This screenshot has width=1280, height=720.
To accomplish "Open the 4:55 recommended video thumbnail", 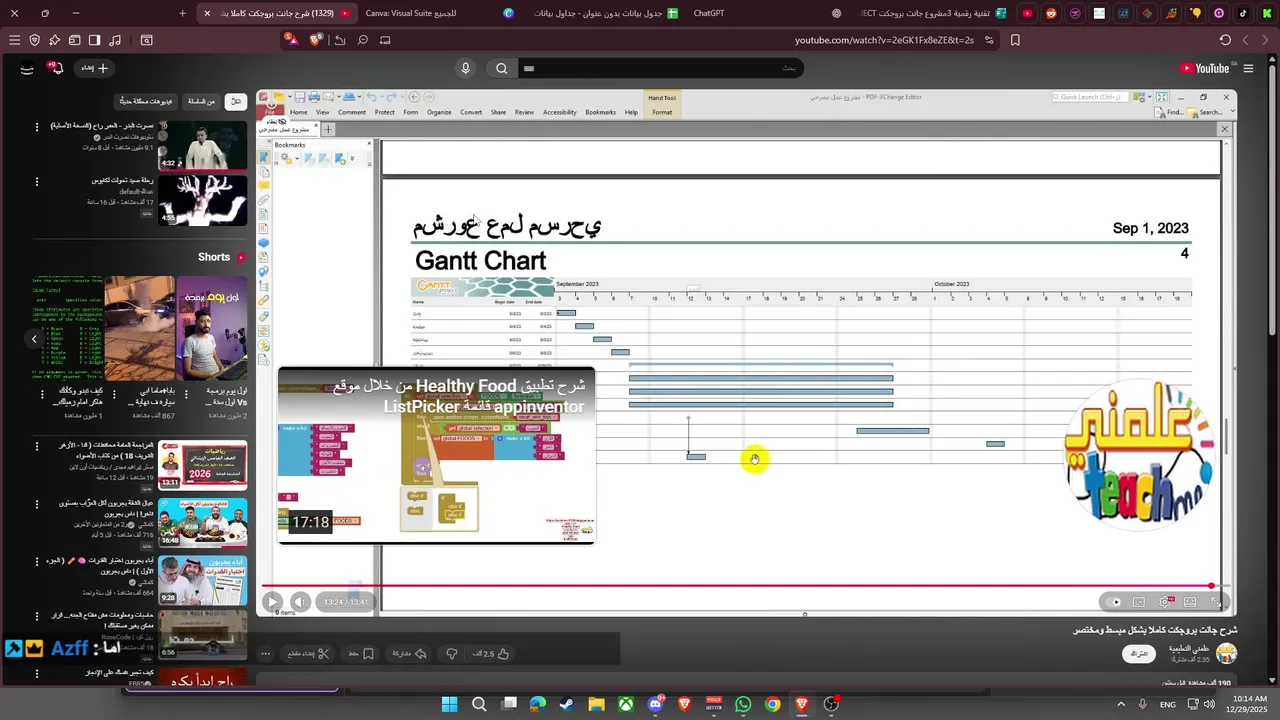I will [x=203, y=200].
